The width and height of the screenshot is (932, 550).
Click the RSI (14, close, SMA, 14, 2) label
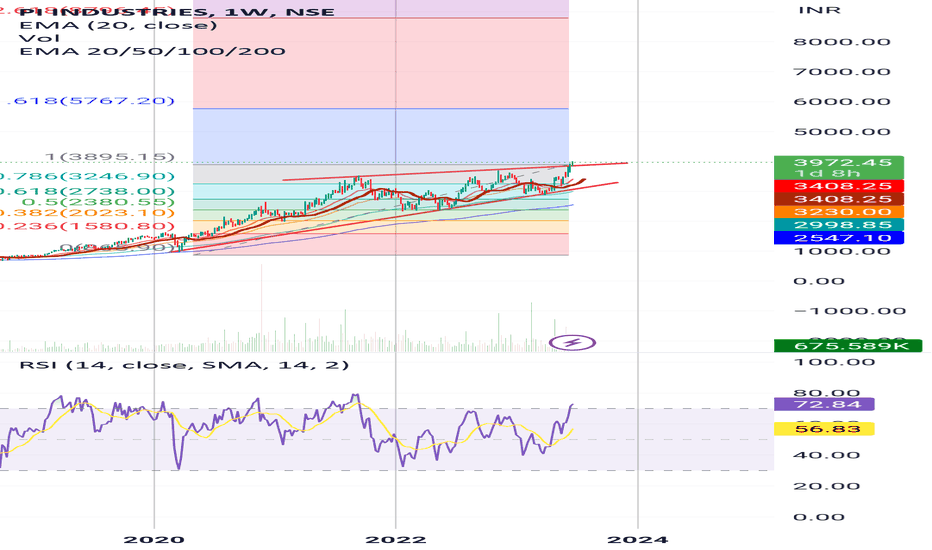point(184,364)
